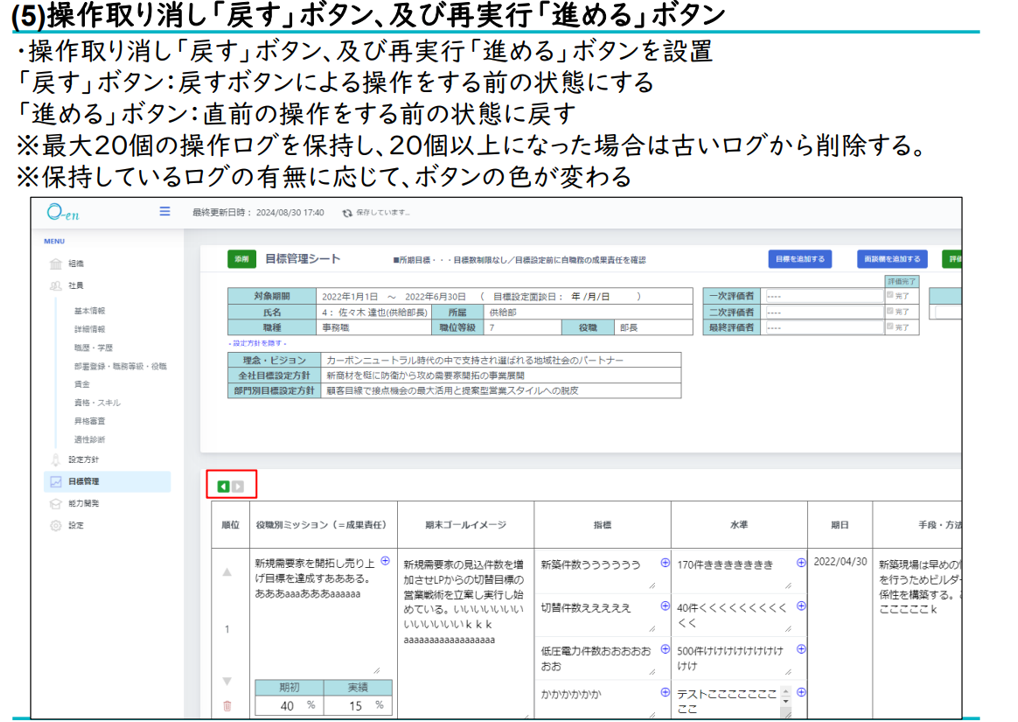This screenshot has height=722, width=1018.
Task: Click the 面談欄を追加する button
Action: (x=892, y=259)
